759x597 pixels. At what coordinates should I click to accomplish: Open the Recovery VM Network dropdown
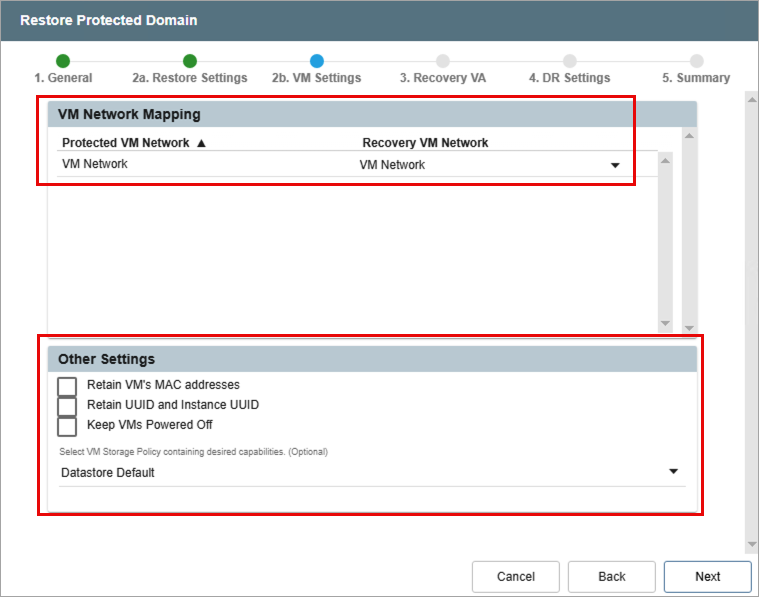point(615,166)
